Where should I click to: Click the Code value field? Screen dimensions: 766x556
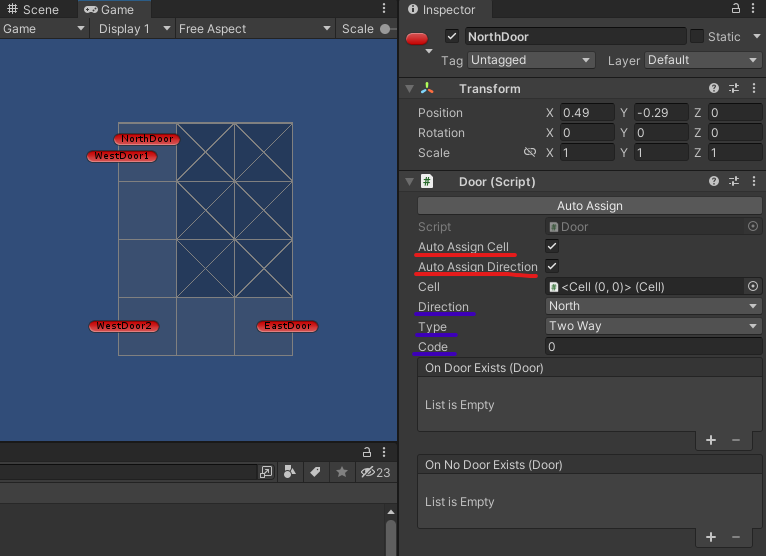click(x=653, y=346)
